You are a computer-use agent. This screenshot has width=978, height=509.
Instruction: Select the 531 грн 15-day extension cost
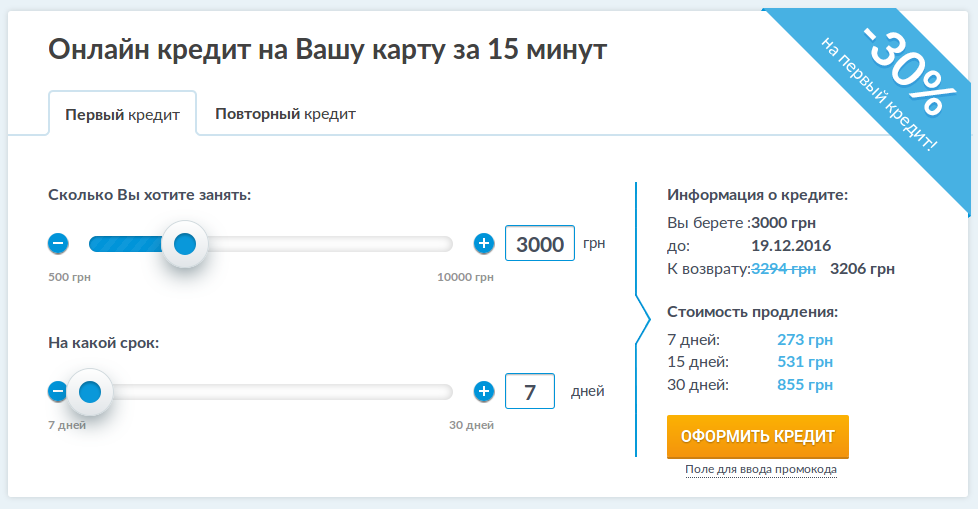805,362
